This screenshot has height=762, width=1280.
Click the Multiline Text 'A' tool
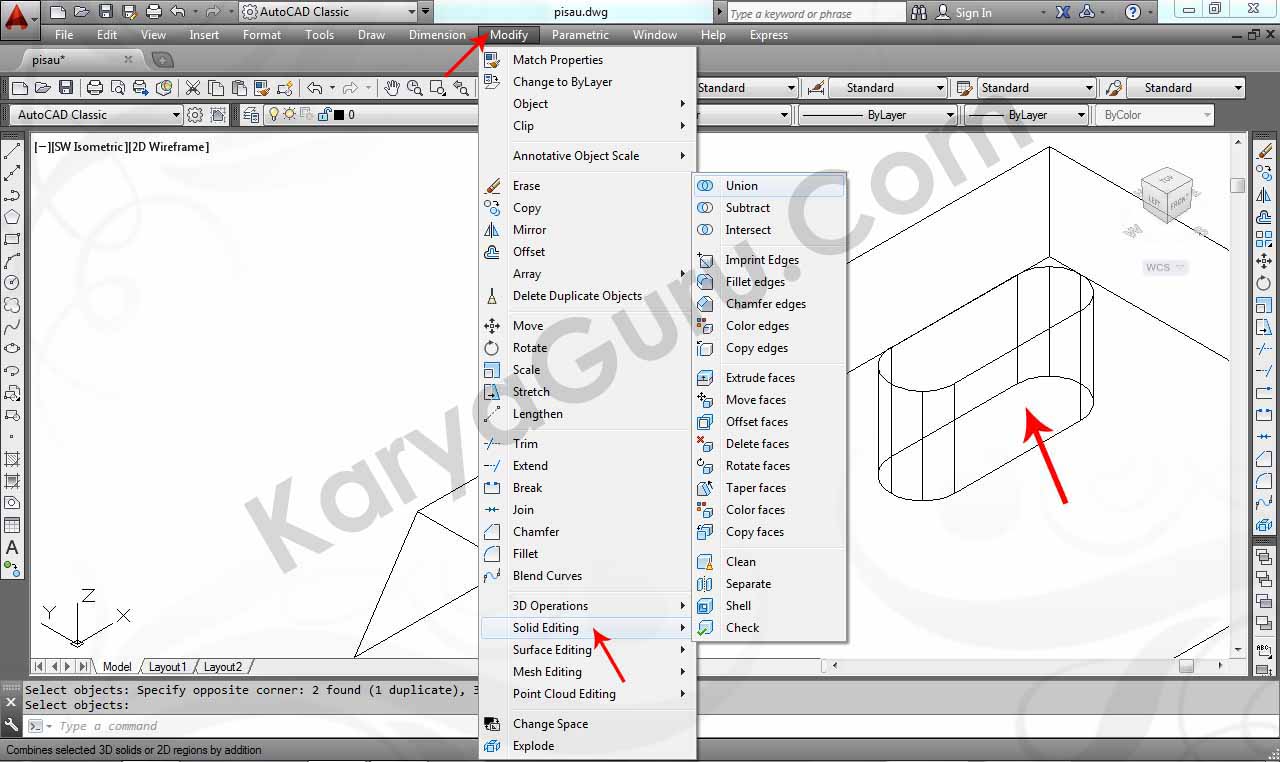12,547
